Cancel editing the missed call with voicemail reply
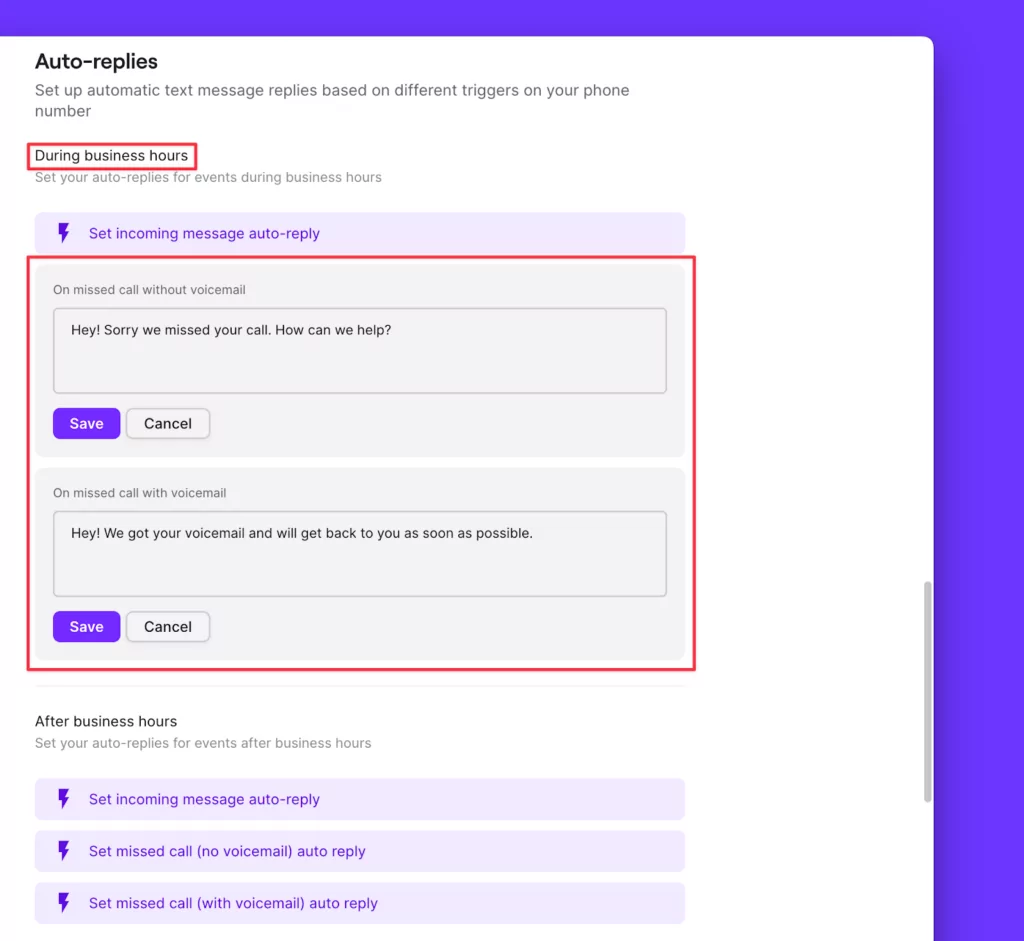1024x941 pixels. coord(167,626)
